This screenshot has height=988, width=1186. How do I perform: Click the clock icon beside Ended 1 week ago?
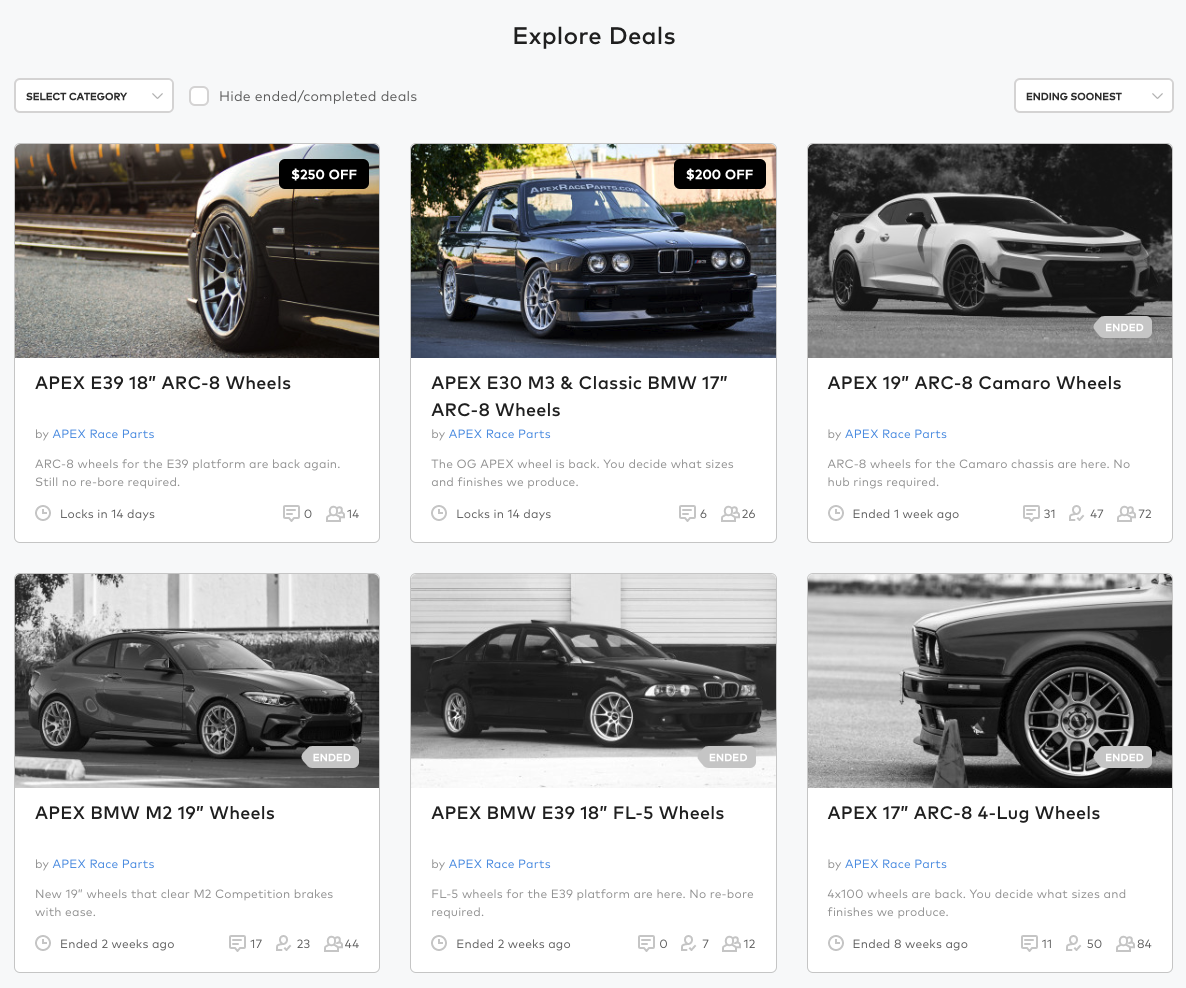tap(835, 513)
